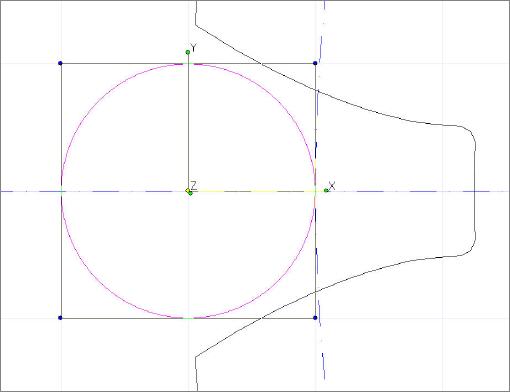Select the rectangle's bottom edge line
510x392 pixels.
tap(120, 318)
